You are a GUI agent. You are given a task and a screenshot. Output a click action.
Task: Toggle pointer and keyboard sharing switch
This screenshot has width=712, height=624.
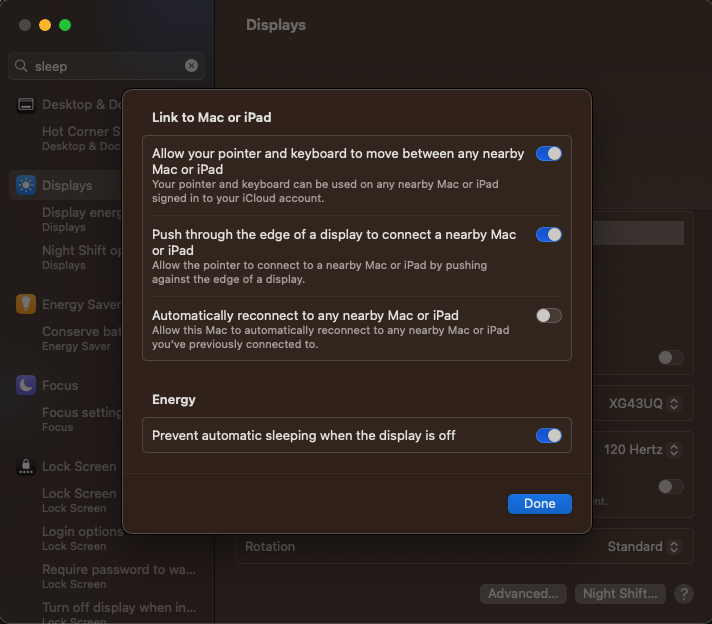(549, 154)
